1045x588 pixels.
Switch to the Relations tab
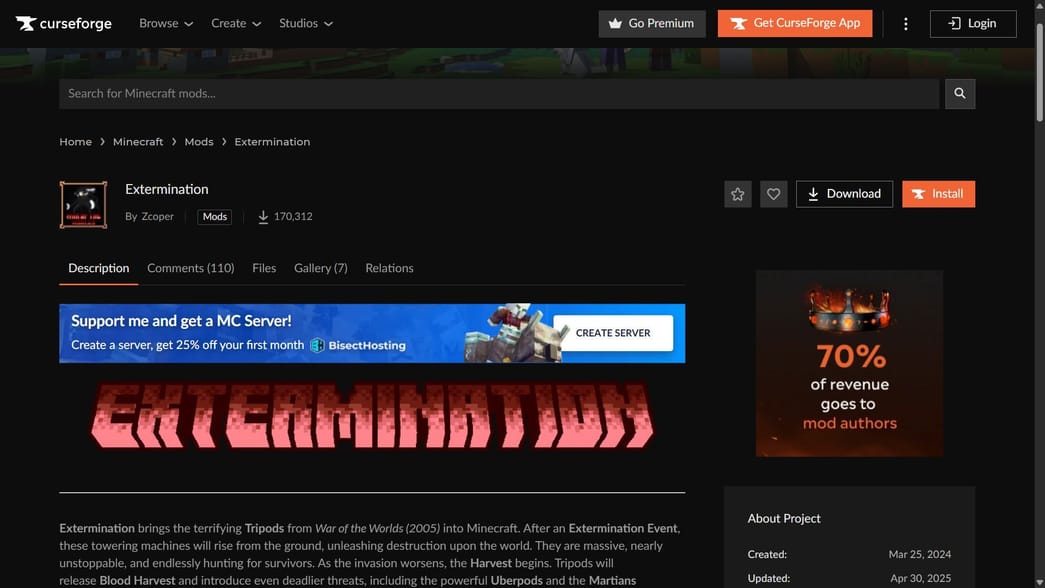click(389, 267)
